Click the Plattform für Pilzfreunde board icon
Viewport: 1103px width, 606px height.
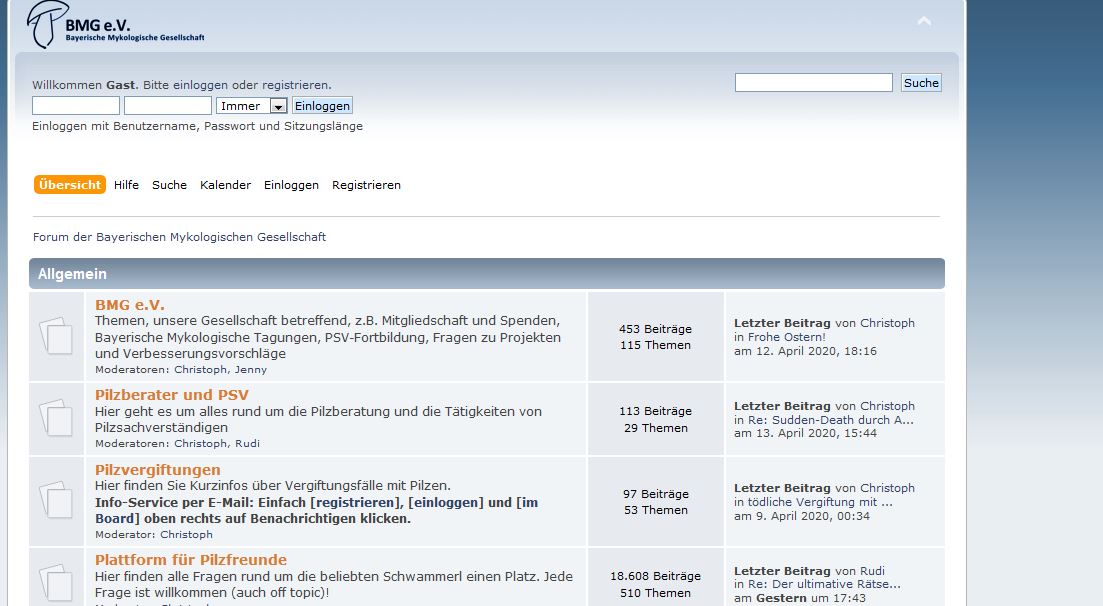click(x=57, y=582)
